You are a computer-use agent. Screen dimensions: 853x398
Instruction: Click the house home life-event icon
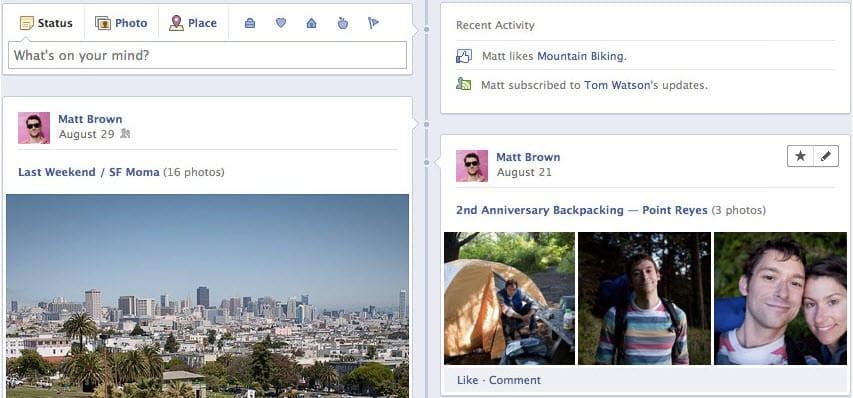(x=312, y=23)
